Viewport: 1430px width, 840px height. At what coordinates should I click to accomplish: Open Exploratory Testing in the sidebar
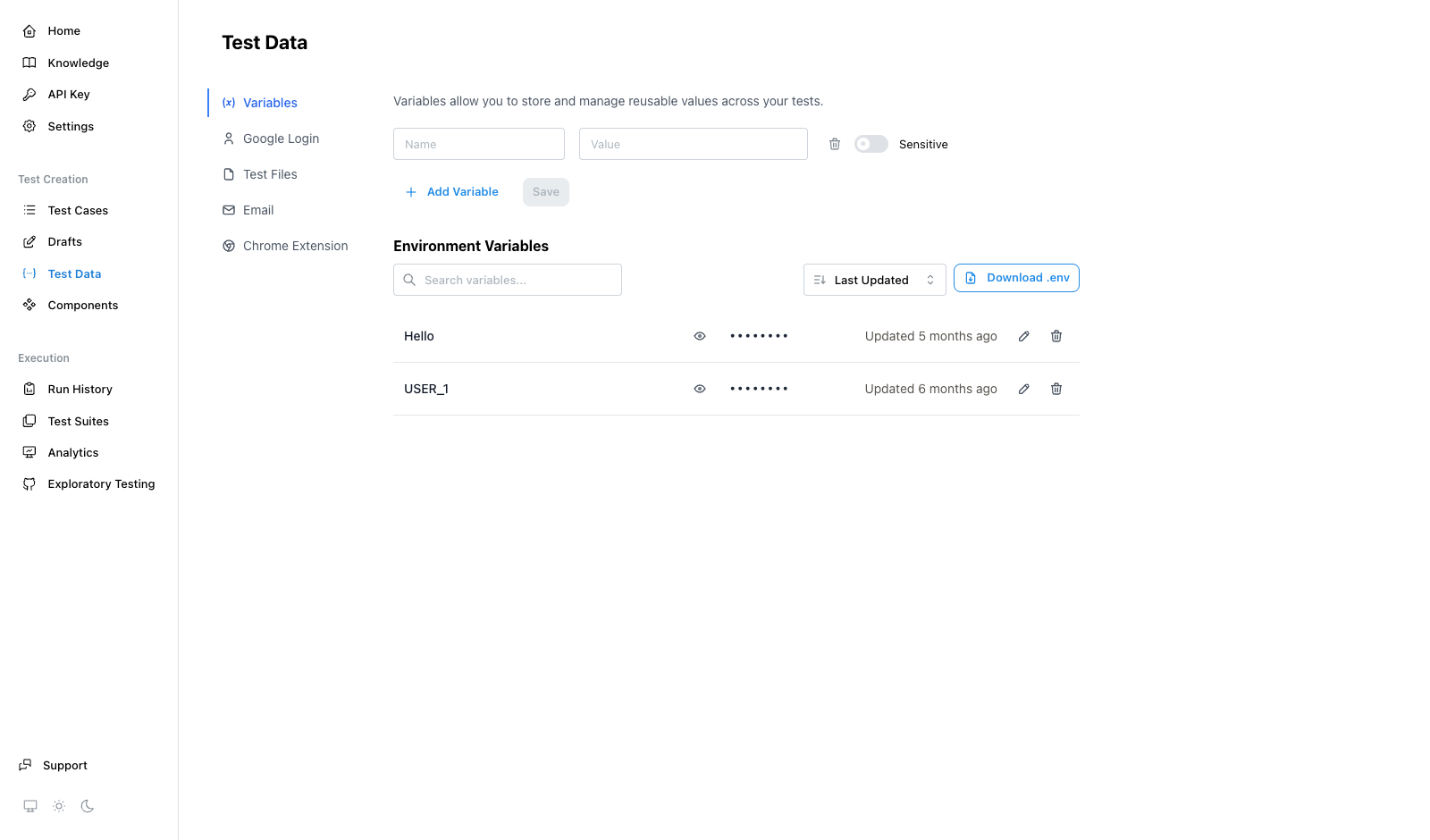[100, 483]
